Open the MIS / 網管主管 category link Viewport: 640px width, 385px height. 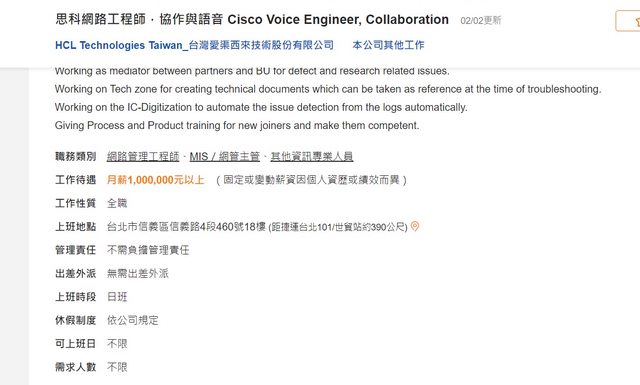(x=224, y=156)
